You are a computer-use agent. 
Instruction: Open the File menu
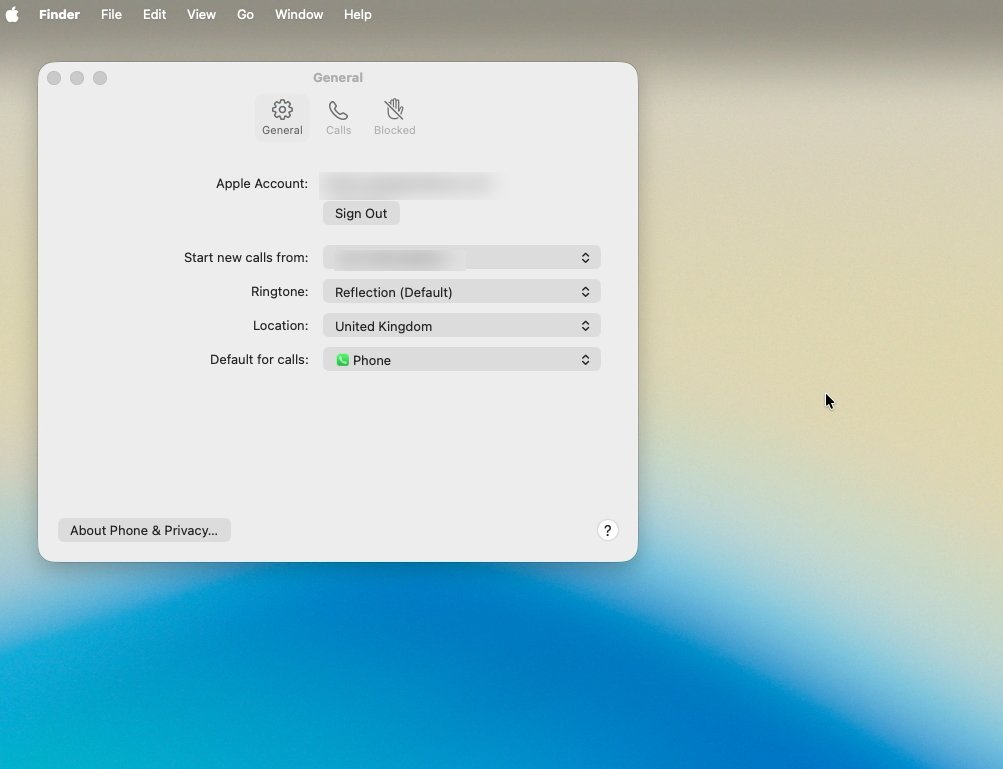[111, 15]
